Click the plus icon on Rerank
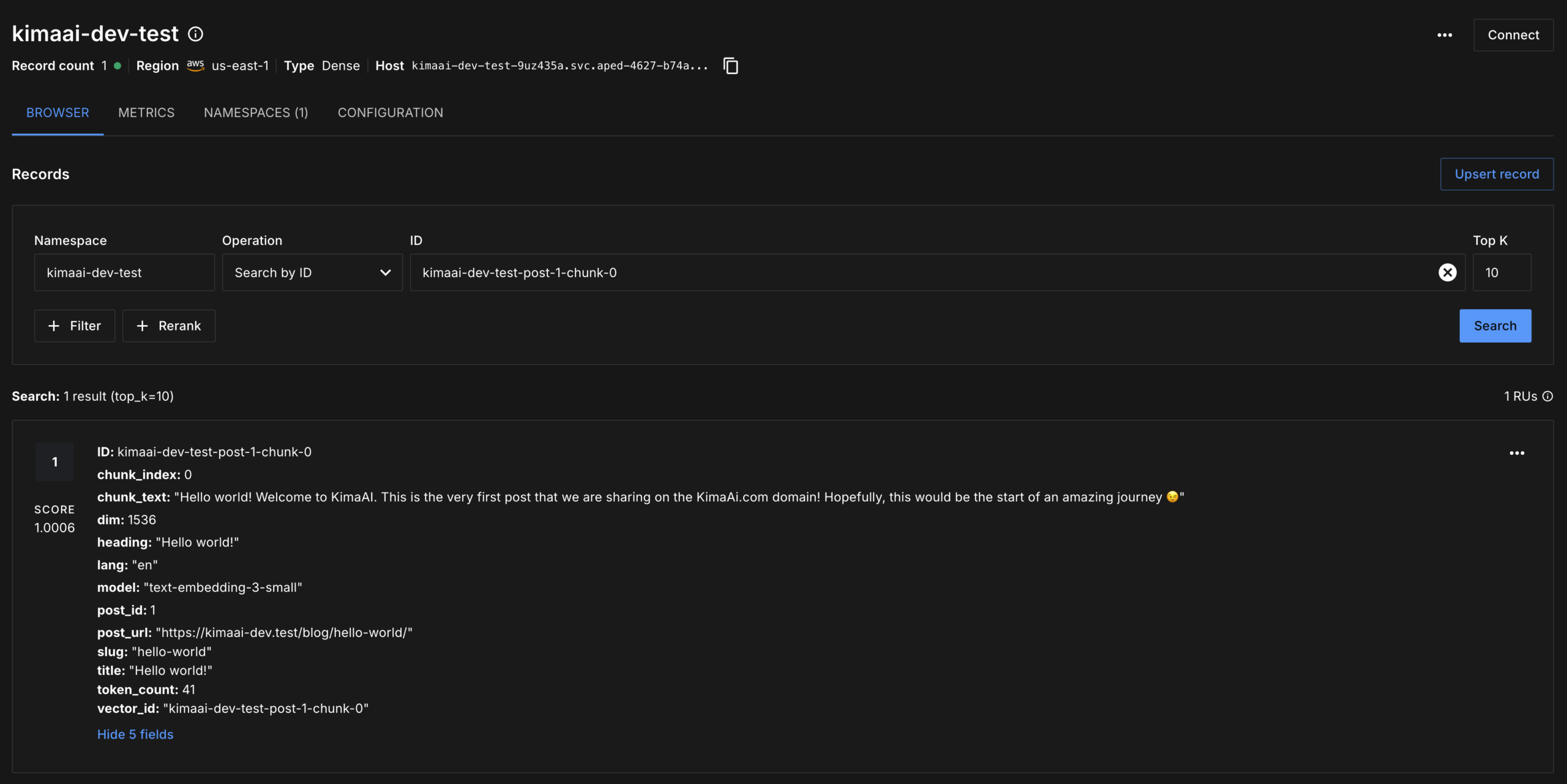 pos(142,326)
